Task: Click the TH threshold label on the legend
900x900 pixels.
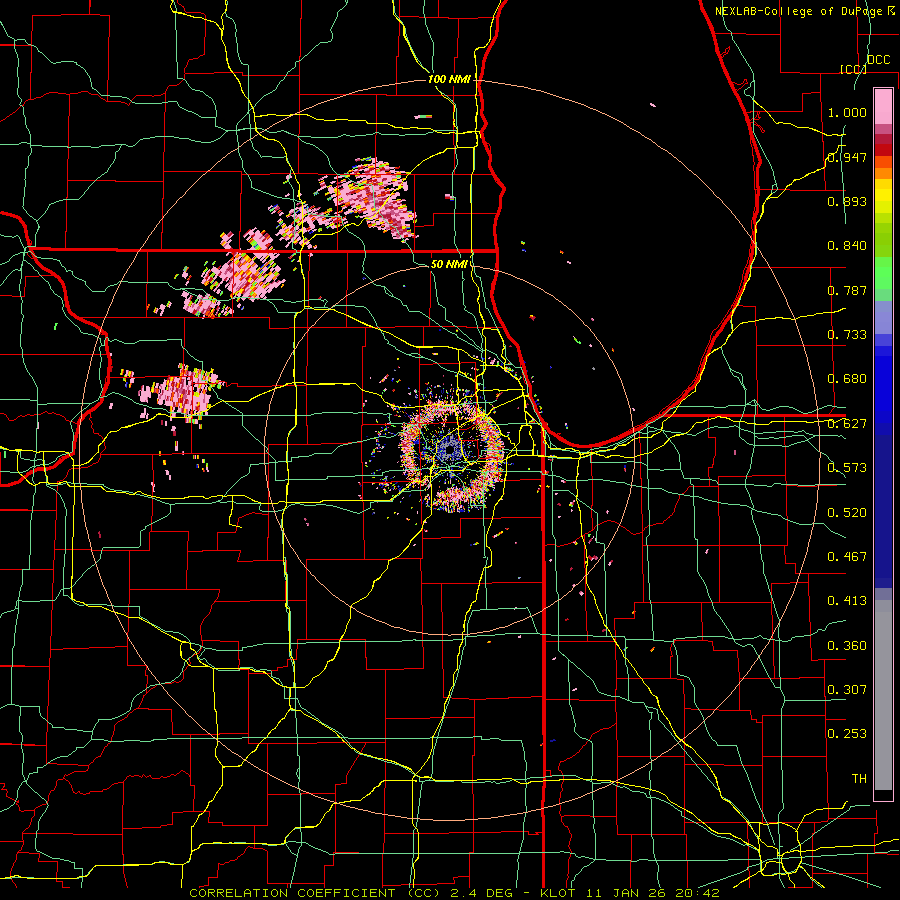Action: (859, 779)
